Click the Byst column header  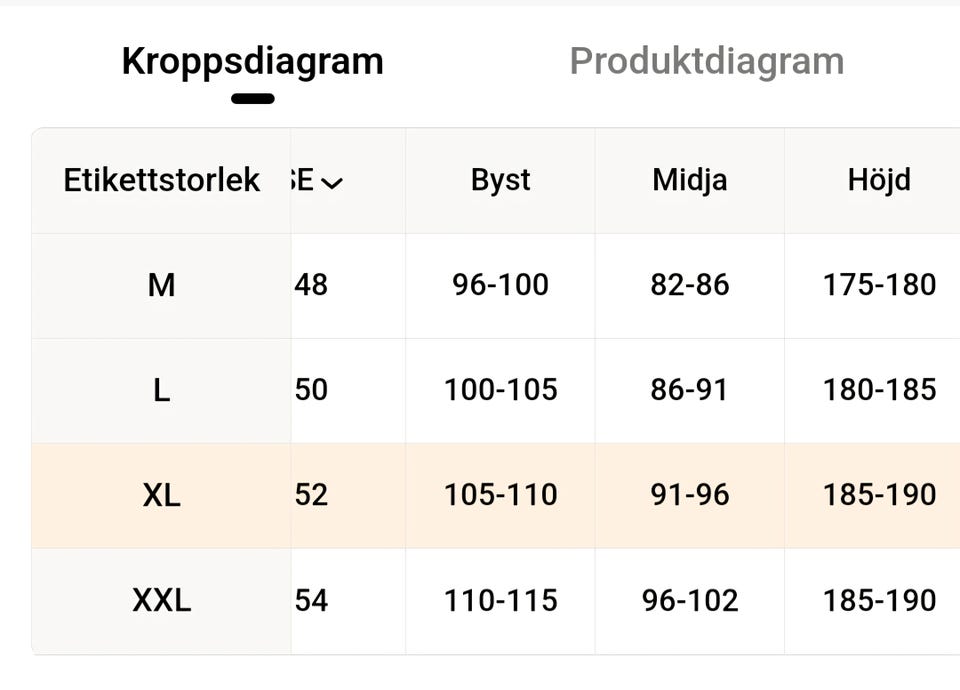500,181
